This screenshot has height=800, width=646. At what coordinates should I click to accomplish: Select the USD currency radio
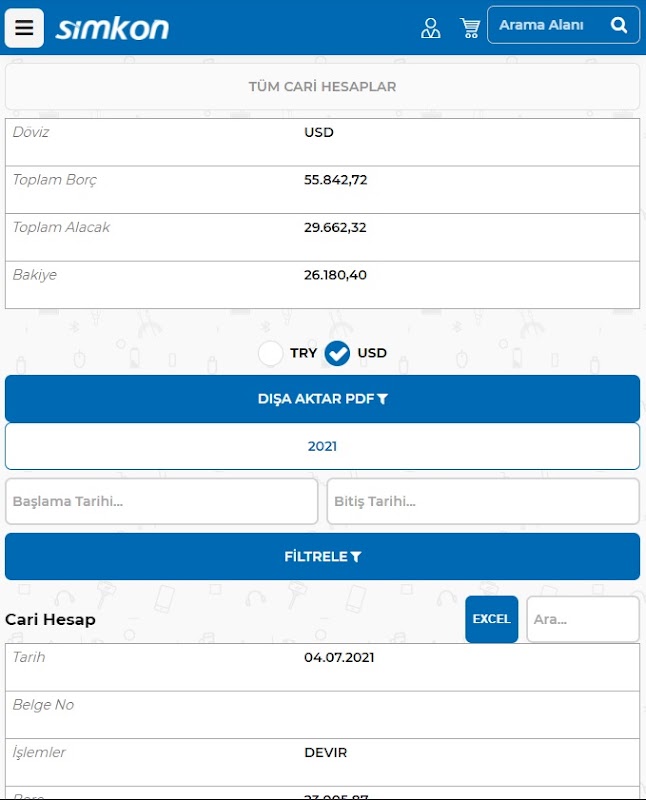tap(338, 353)
